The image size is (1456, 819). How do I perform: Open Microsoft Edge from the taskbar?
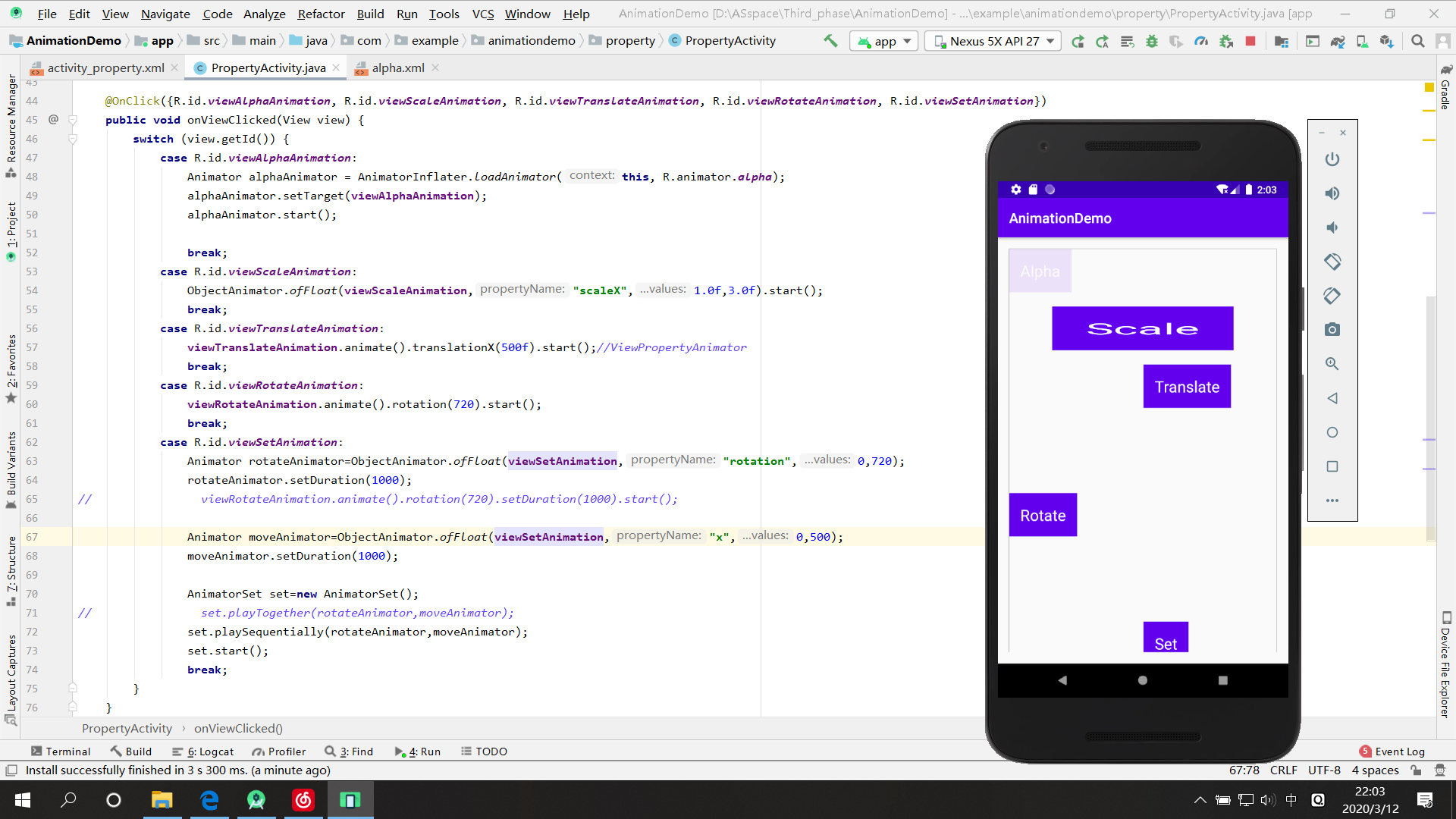(209, 800)
